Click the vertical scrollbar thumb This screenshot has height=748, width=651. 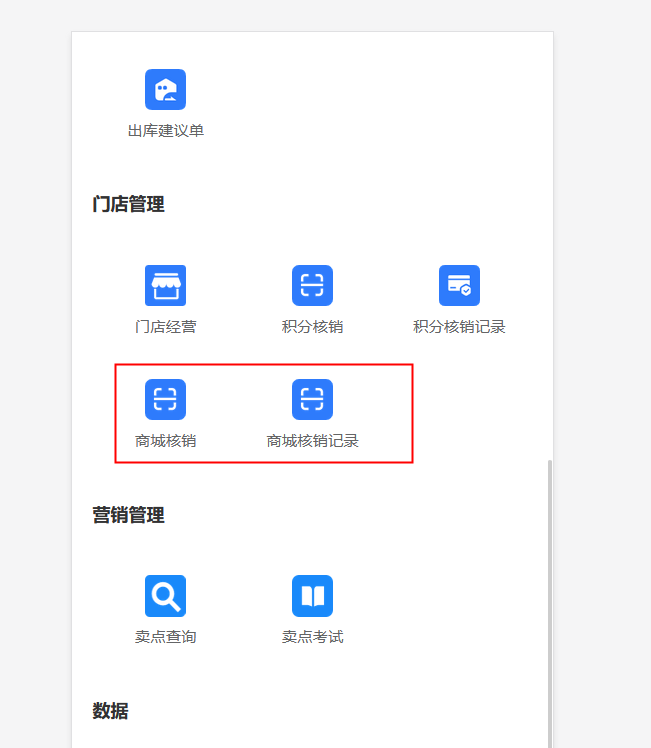pyautogui.click(x=548, y=600)
